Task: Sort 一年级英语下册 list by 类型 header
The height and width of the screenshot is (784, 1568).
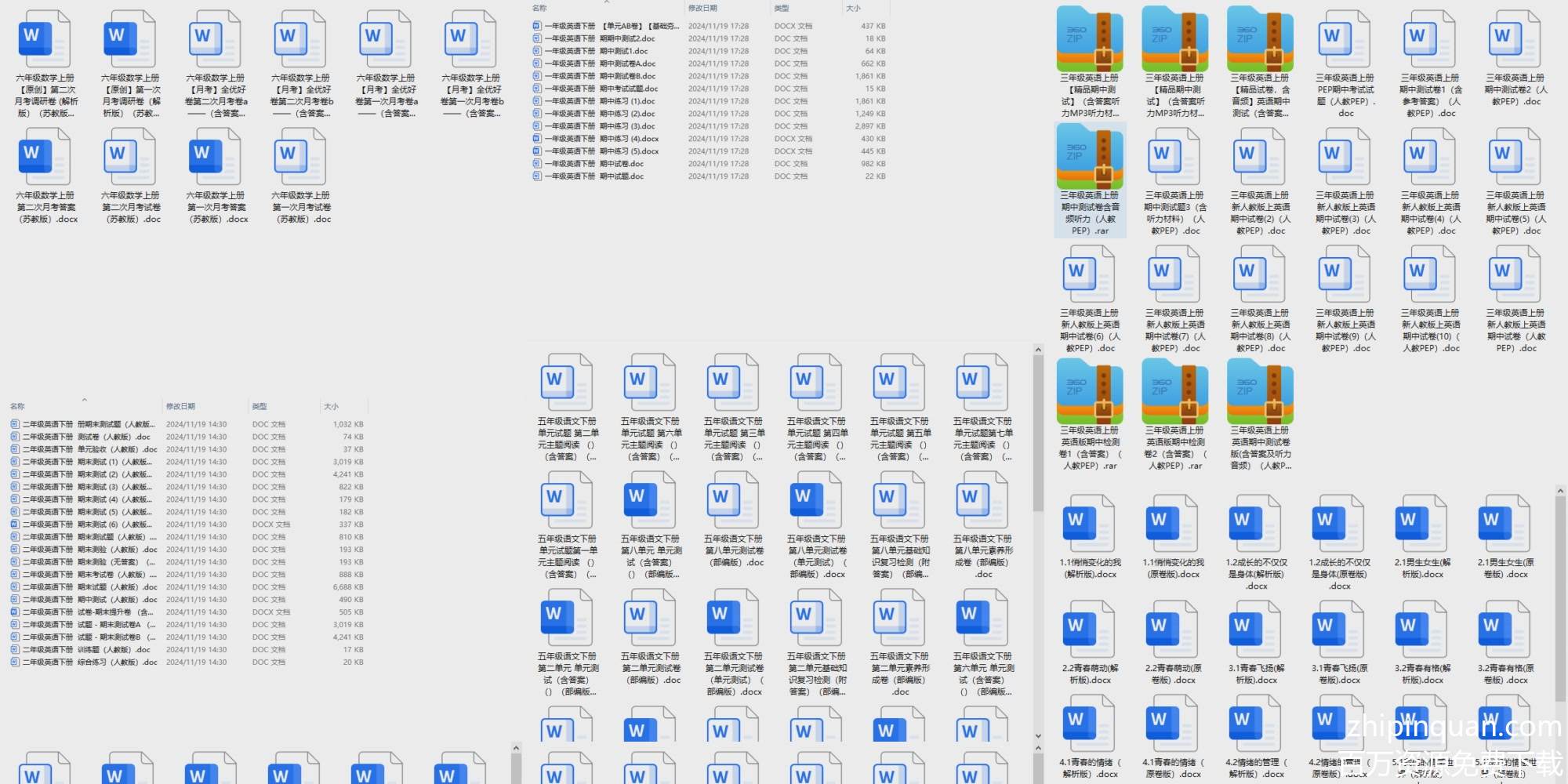Action: pyautogui.click(x=782, y=9)
